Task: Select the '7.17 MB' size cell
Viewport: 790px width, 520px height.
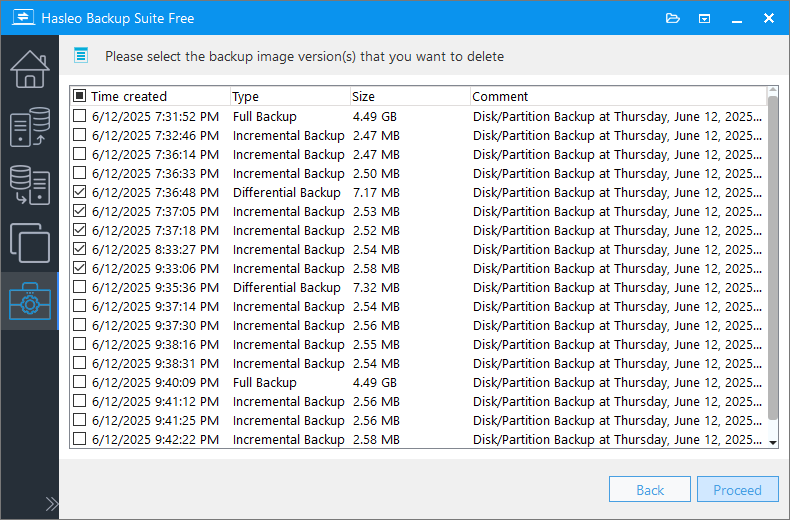Action: 376,192
